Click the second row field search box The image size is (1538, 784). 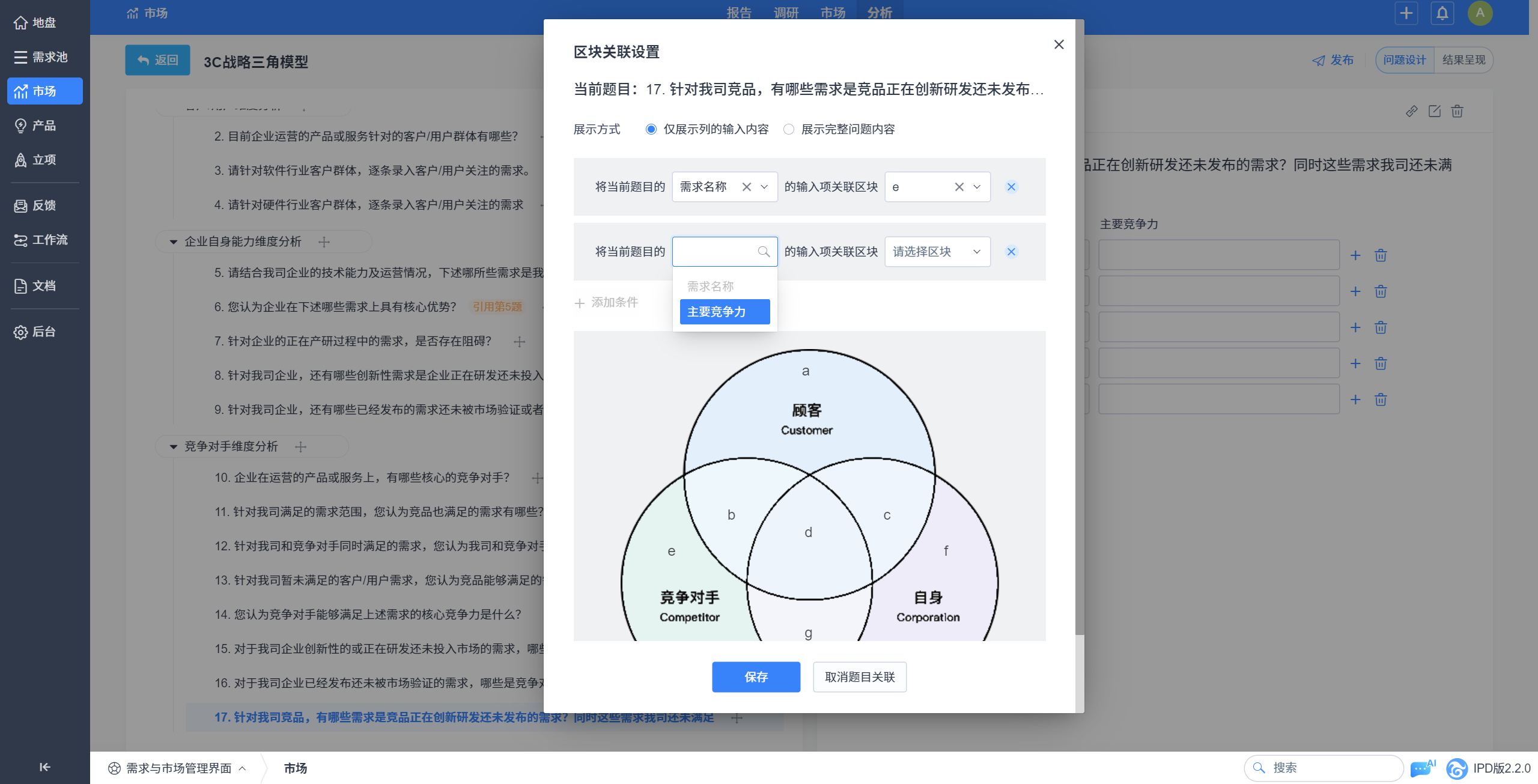[x=725, y=252]
